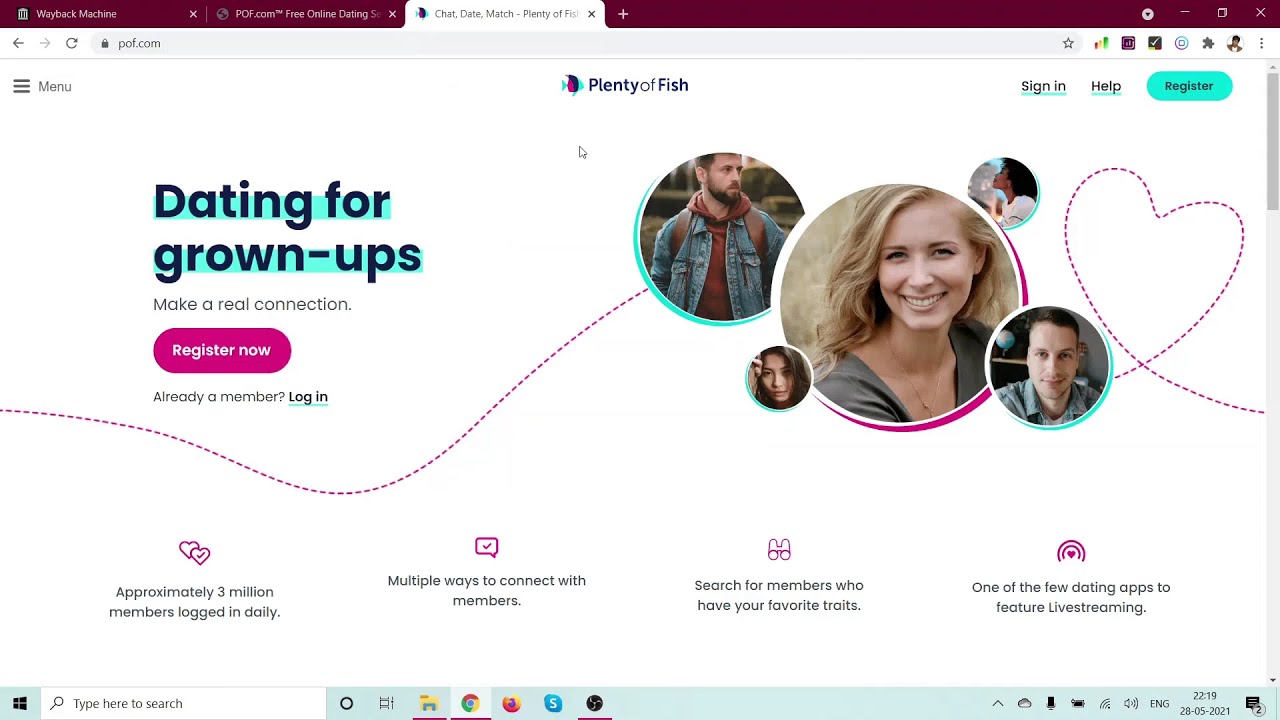This screenshot has height=720, width=1280.
Task: Click 'Multiple ways to connect with members' text
Action: (x=487, y=590)
